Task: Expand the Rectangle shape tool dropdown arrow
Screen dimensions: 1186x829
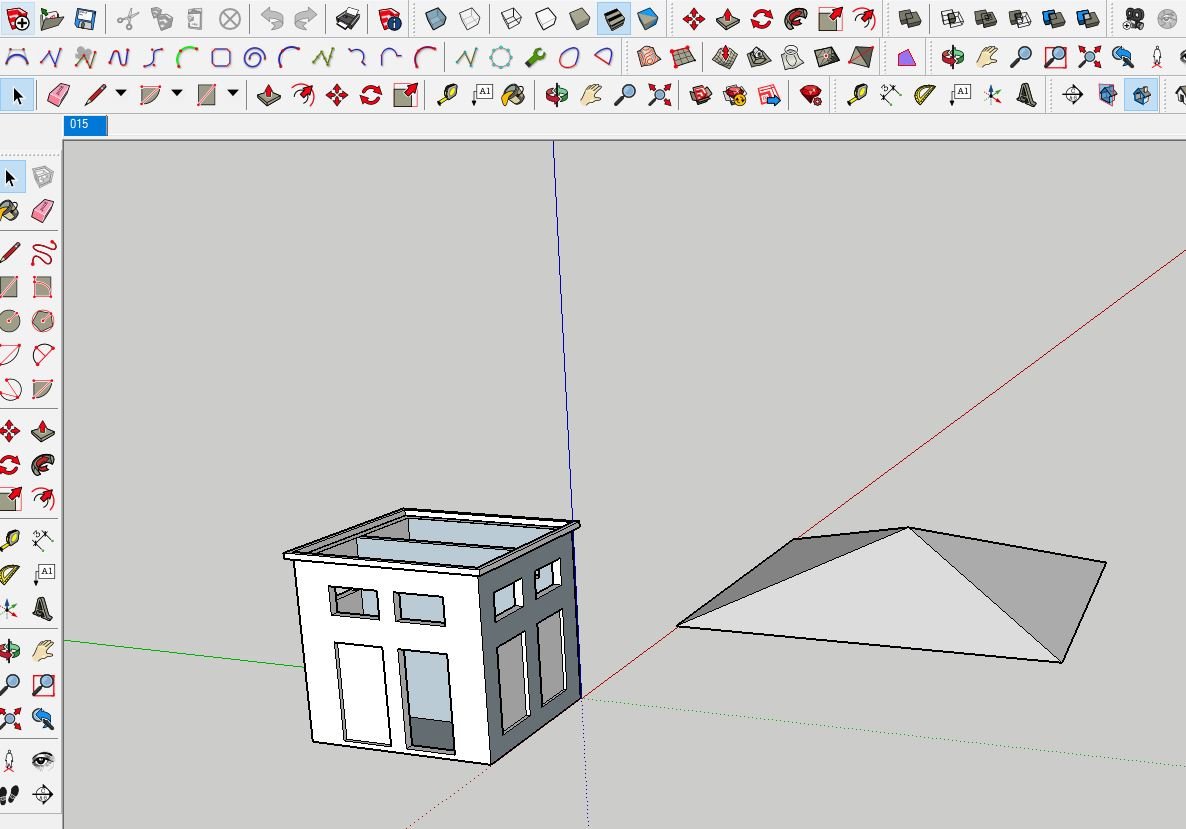Action: tap(233, 94)
